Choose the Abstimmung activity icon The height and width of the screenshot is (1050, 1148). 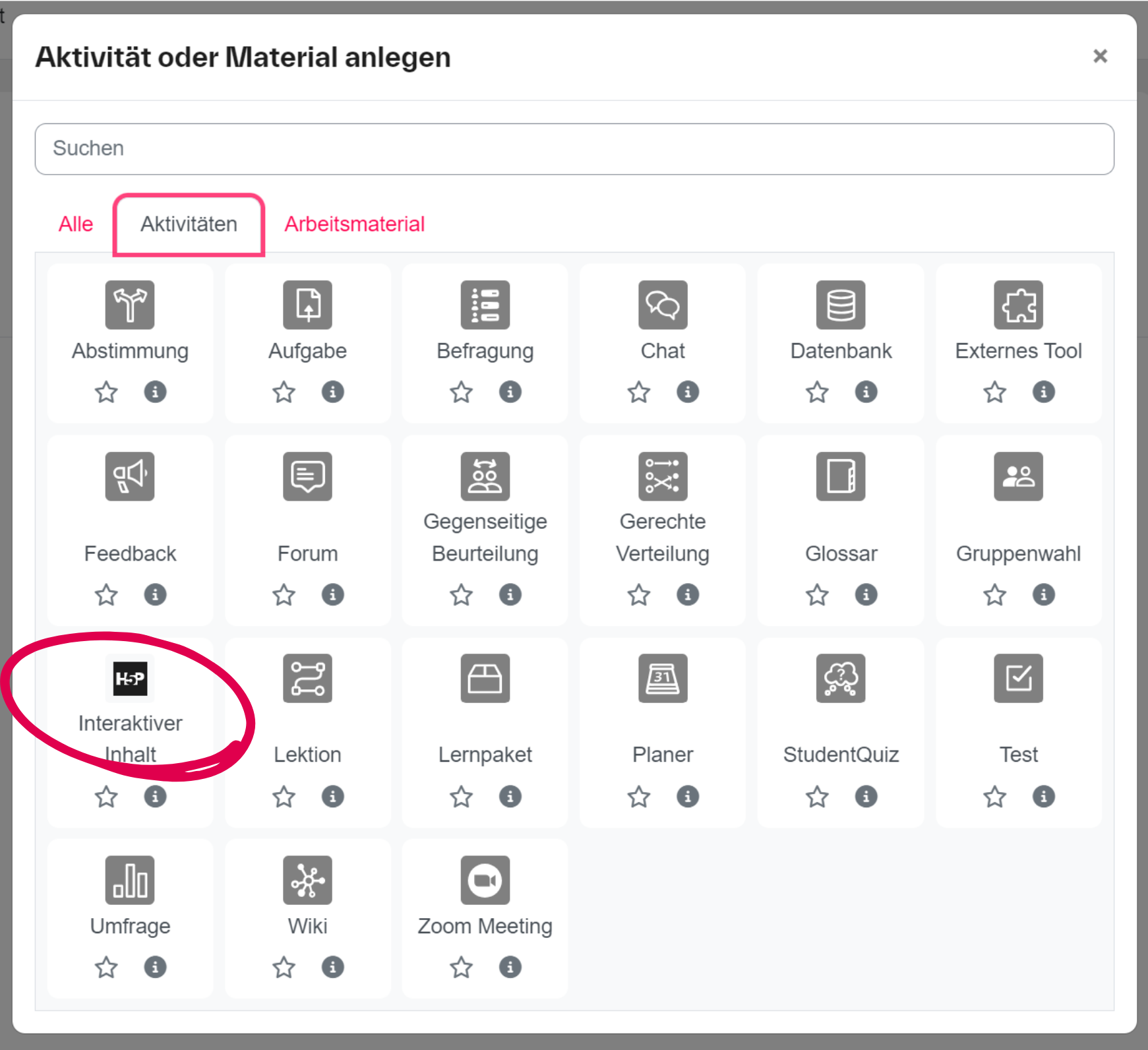(130, 305)
